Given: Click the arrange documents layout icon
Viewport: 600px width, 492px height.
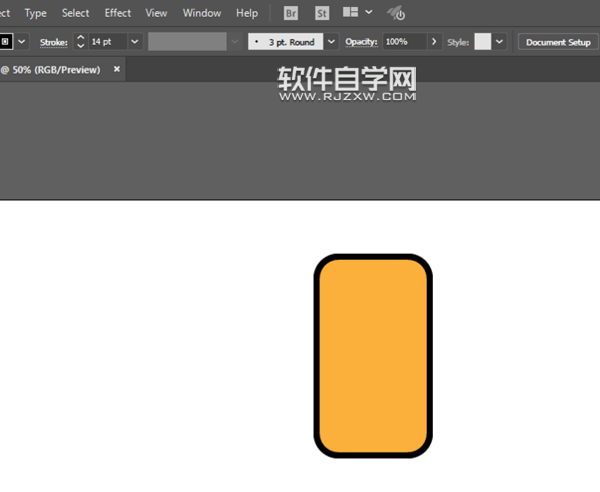Looking at the screenshot, I should click(x=351, y=13).
